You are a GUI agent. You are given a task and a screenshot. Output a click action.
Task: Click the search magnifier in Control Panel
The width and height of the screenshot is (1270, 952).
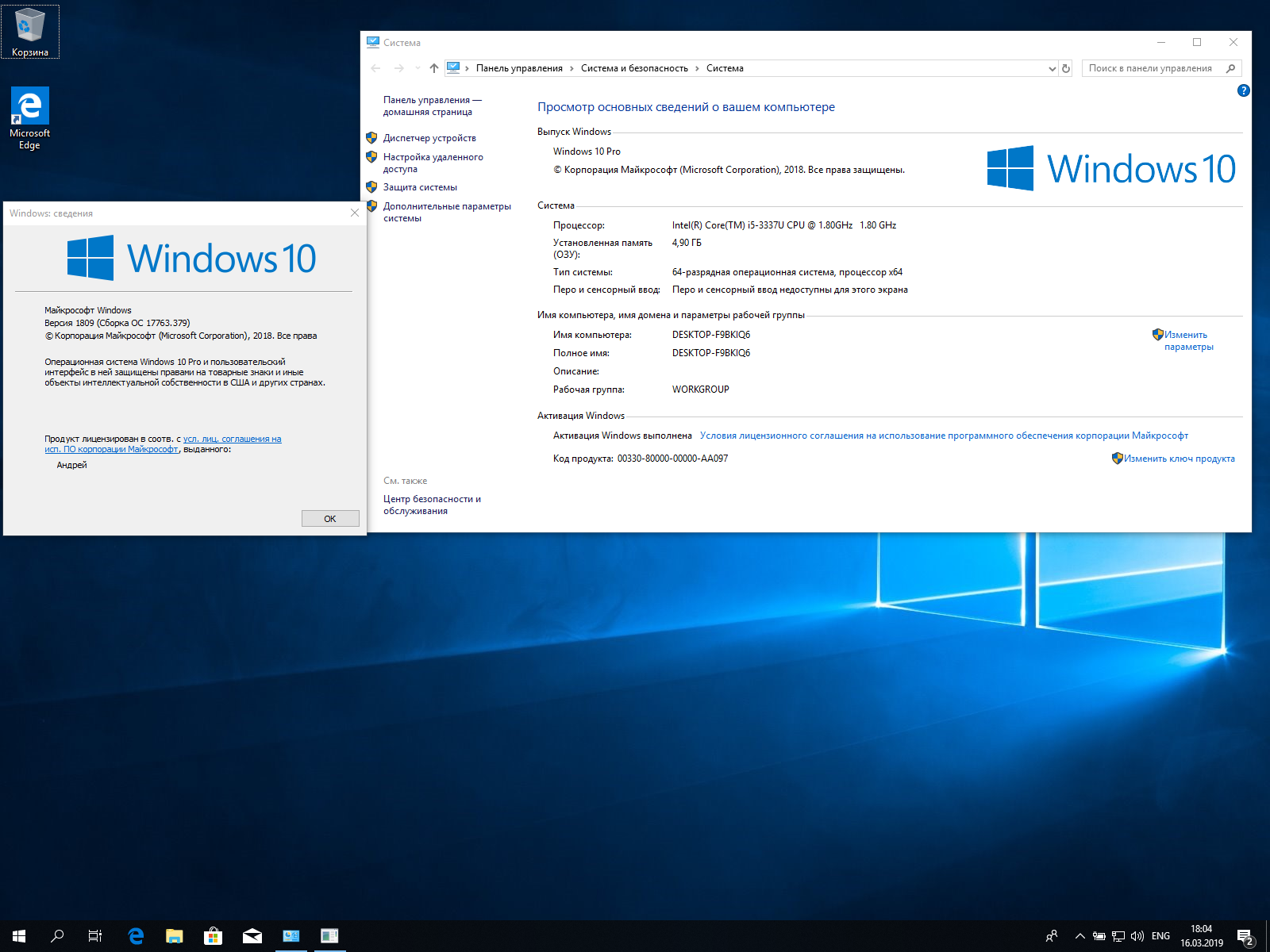pos(1230,68)
